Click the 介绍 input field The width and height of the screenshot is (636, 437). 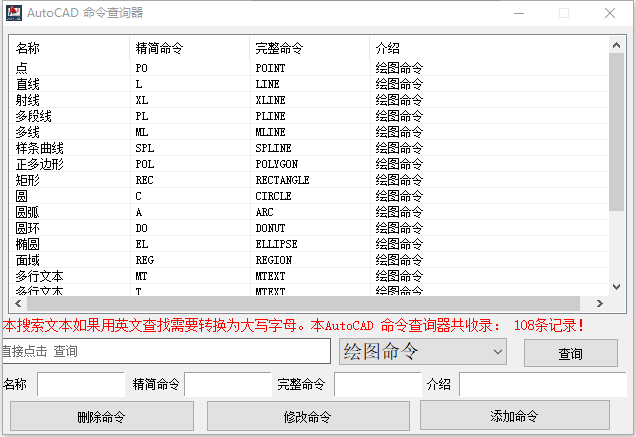point(541,385)
